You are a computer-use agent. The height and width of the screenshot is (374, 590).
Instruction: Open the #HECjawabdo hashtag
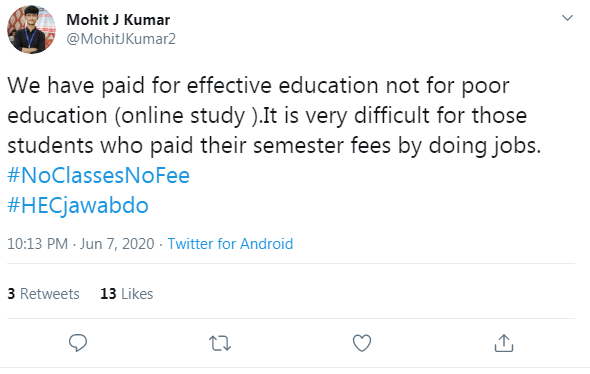coord(78,206)
